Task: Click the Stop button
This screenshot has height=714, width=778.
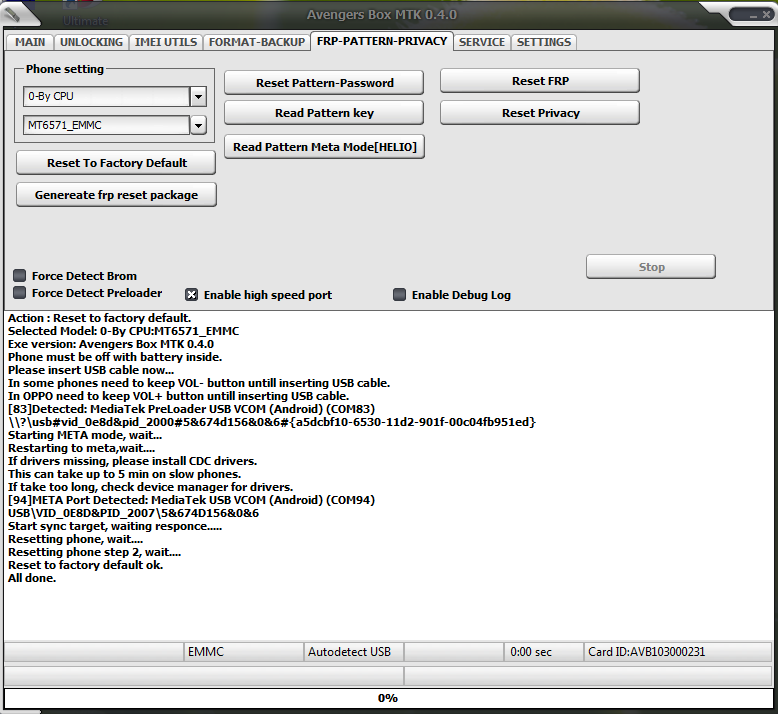Action: (x=651, y=267)
